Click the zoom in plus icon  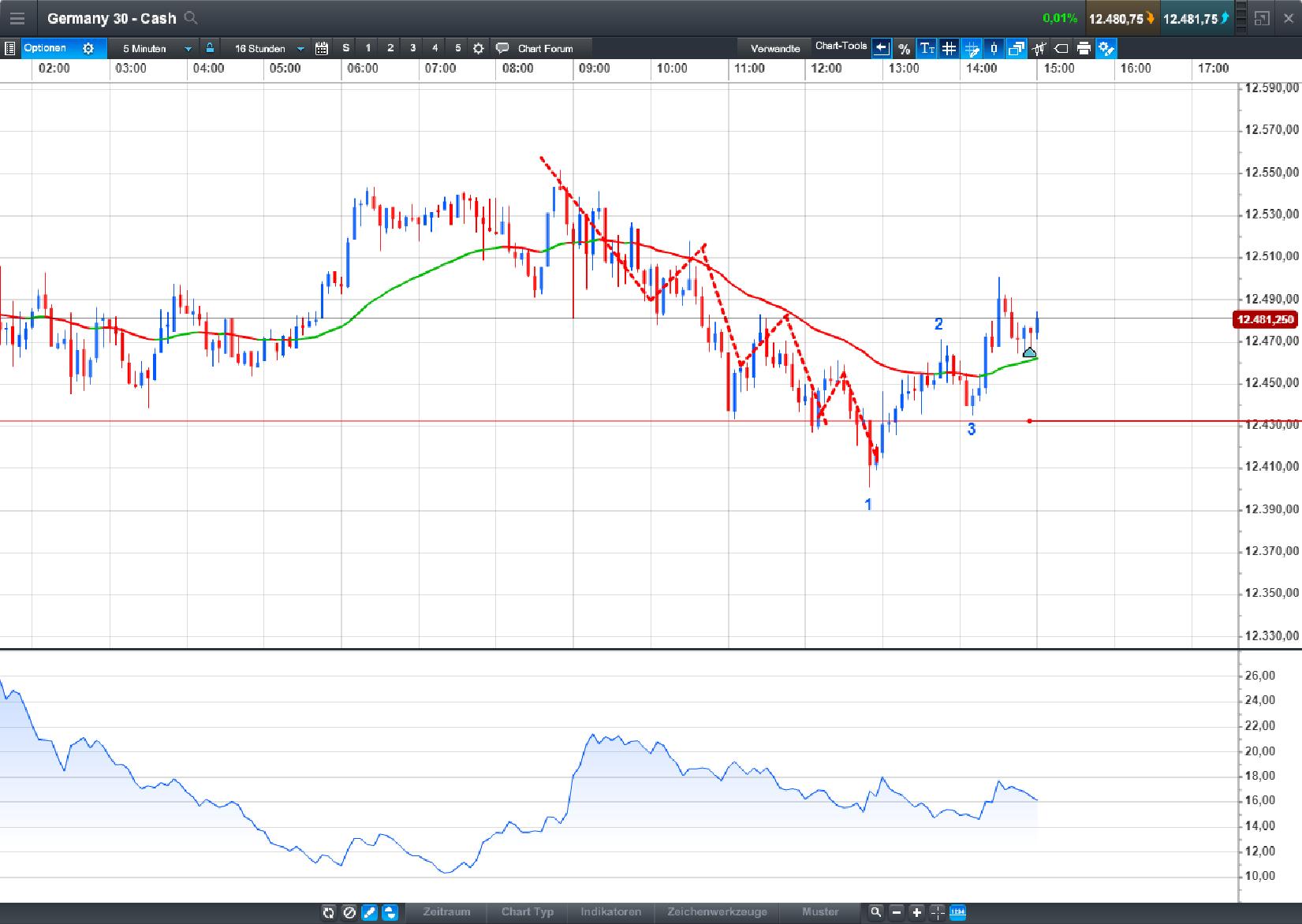pos(916,912)
